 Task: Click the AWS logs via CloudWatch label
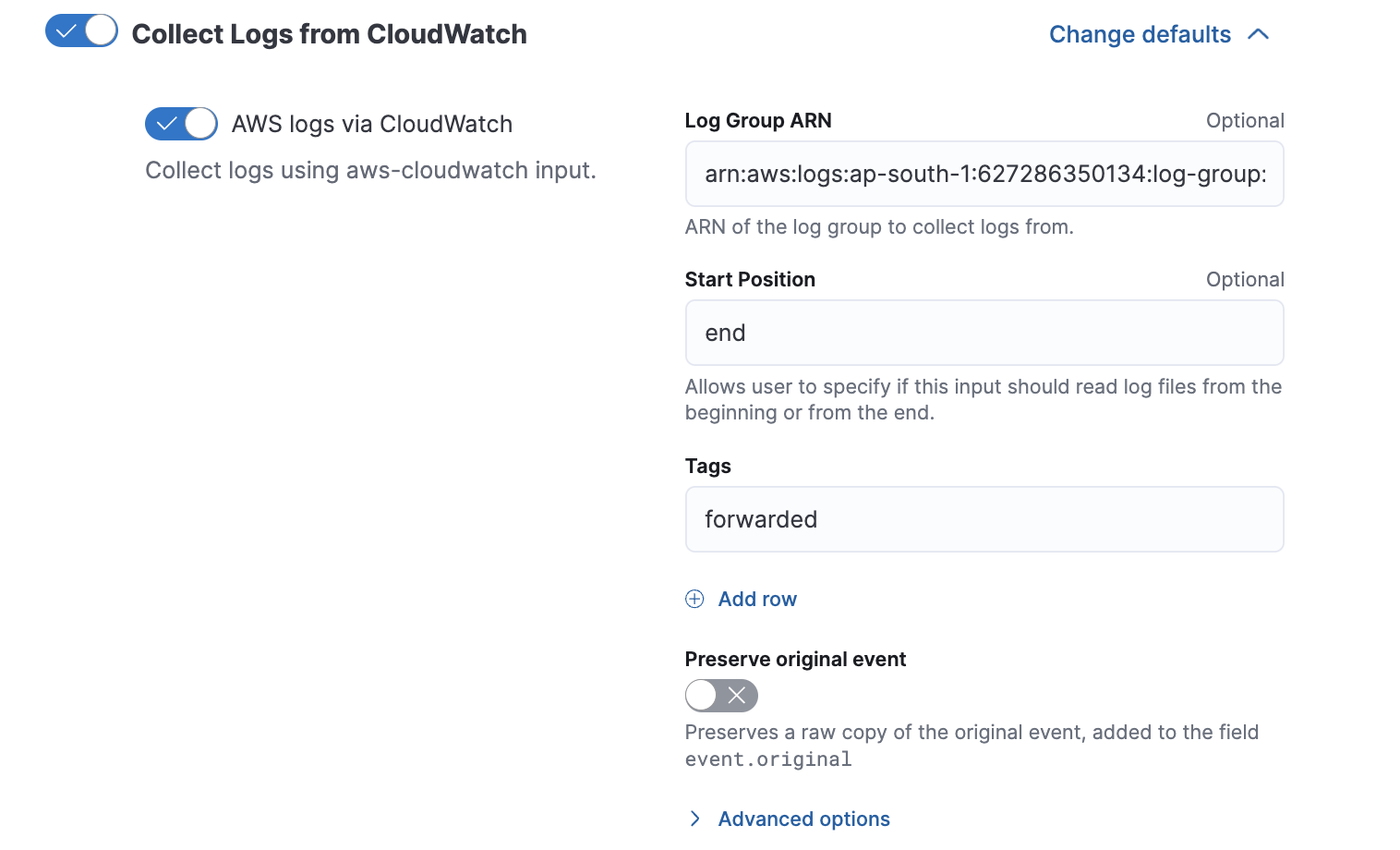371,124
